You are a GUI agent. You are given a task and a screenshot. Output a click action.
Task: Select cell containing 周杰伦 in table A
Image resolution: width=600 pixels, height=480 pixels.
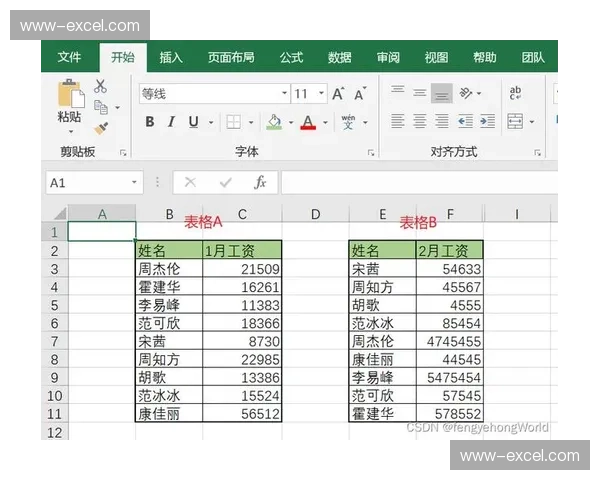(169, 269)
